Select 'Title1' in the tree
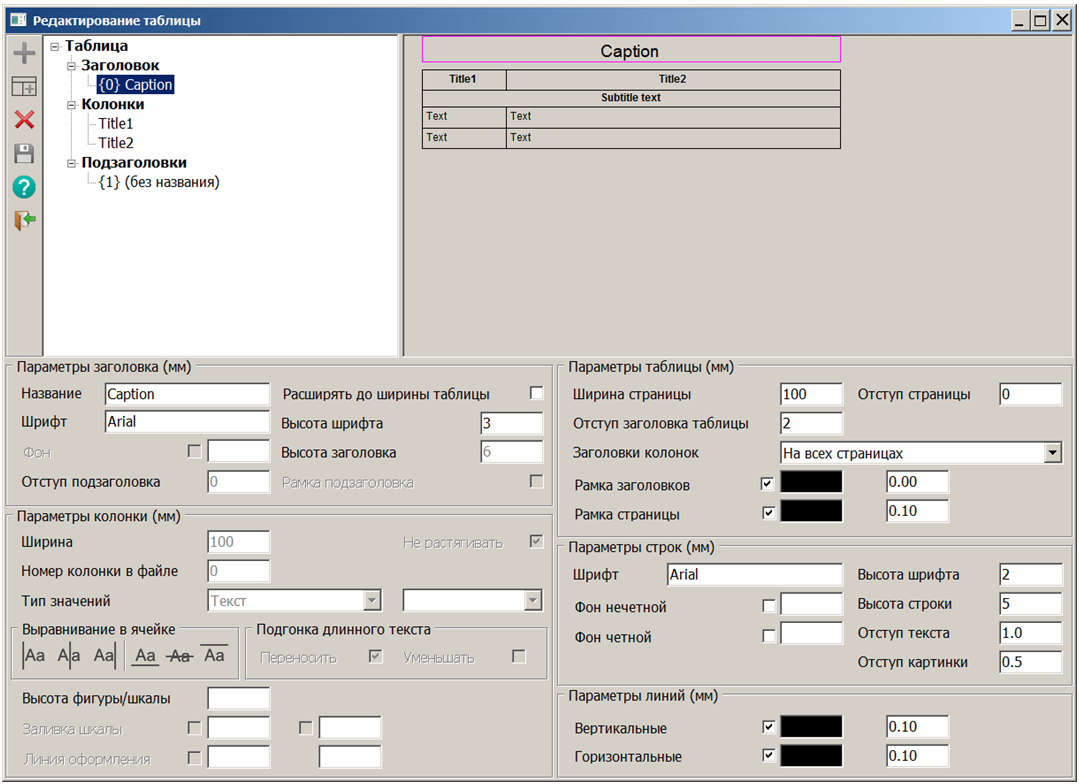Image resolution: width=1079 pixels, height=784 pixels. tap(115, 124)
